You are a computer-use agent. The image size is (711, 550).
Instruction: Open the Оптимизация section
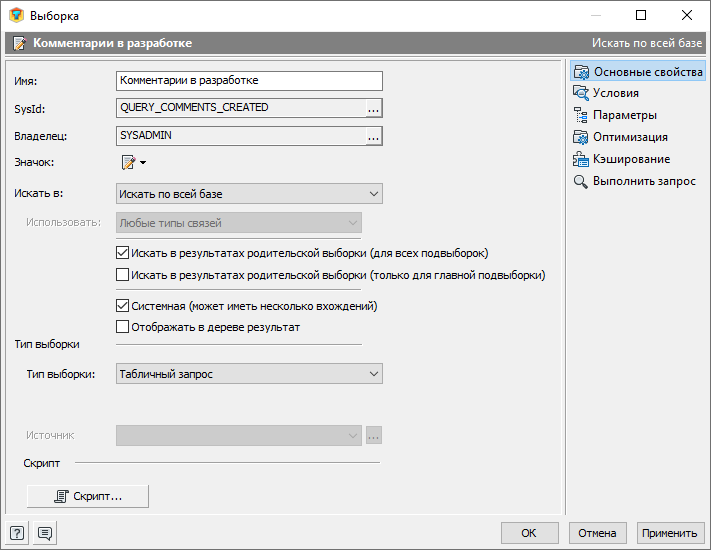point(630,137)
